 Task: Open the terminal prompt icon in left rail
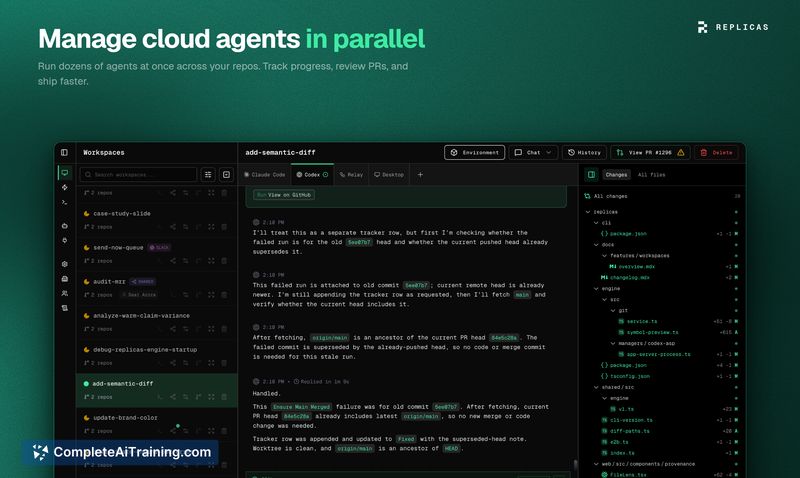tap(65, 202)
